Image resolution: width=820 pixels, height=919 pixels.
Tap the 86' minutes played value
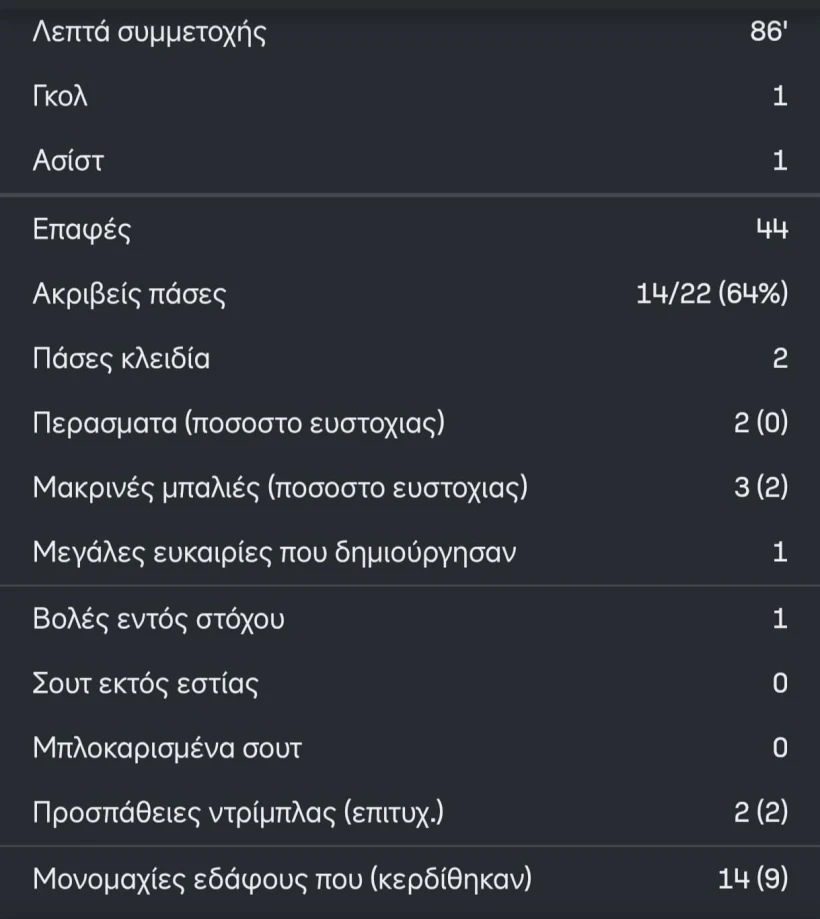(768, 33)
